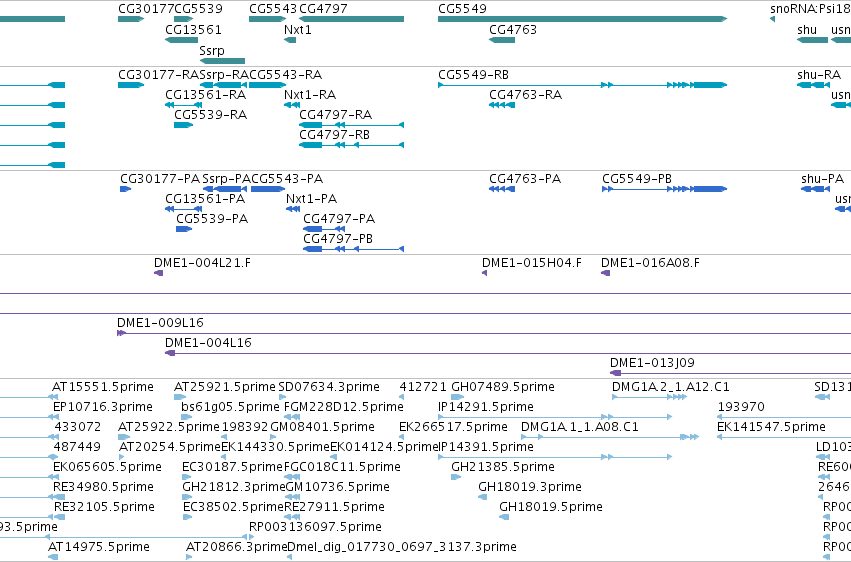
Task: Select the CG4763 gene label
Action: [x=513, y=29]
